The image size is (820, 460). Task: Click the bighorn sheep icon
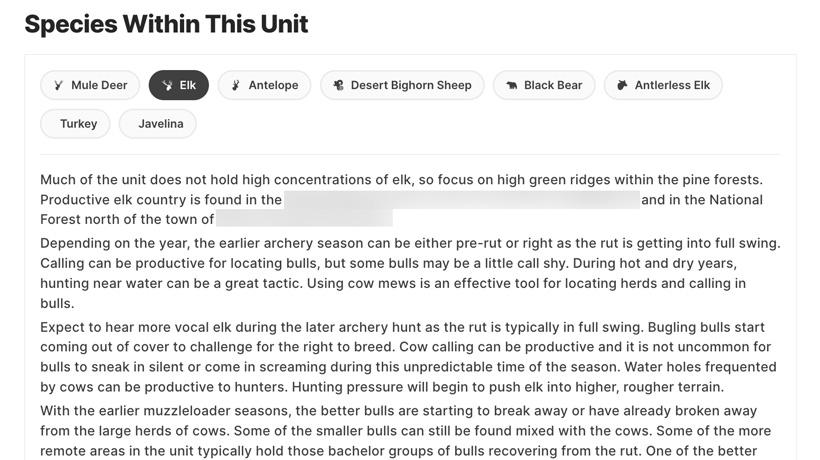pyautogui.click(x=339, y=86)
